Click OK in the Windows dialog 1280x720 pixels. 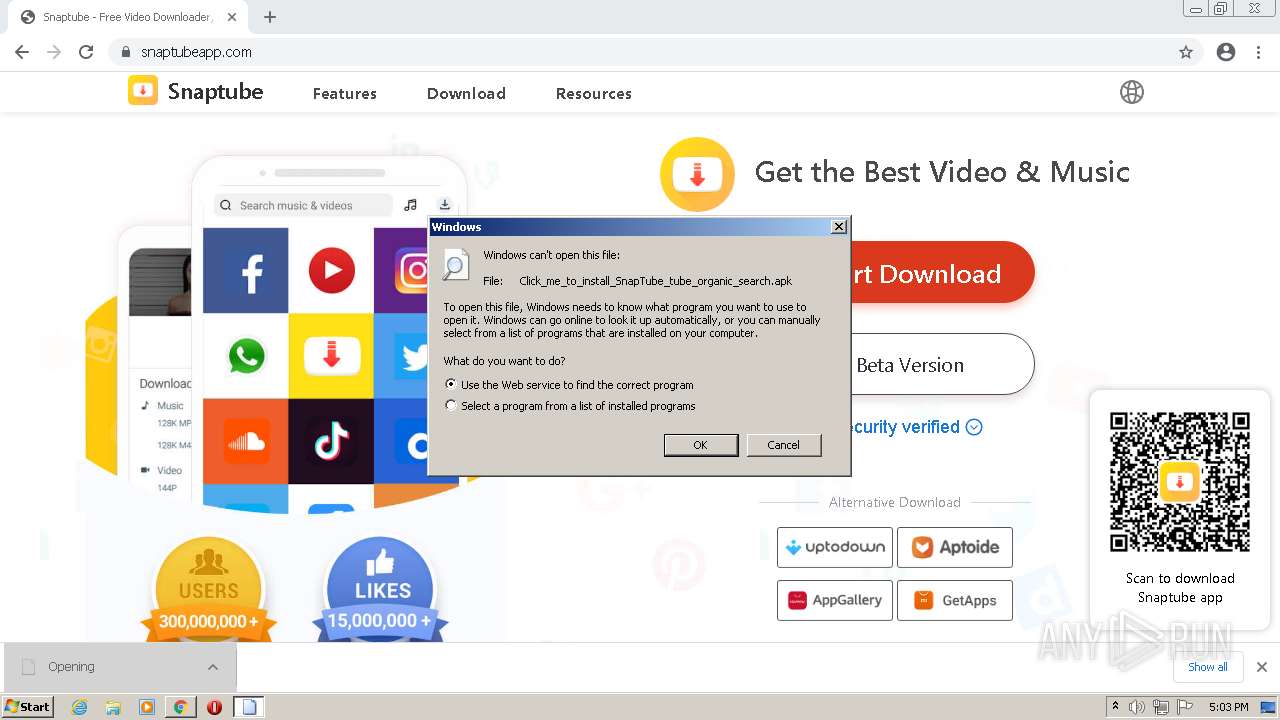pos(701,445)
